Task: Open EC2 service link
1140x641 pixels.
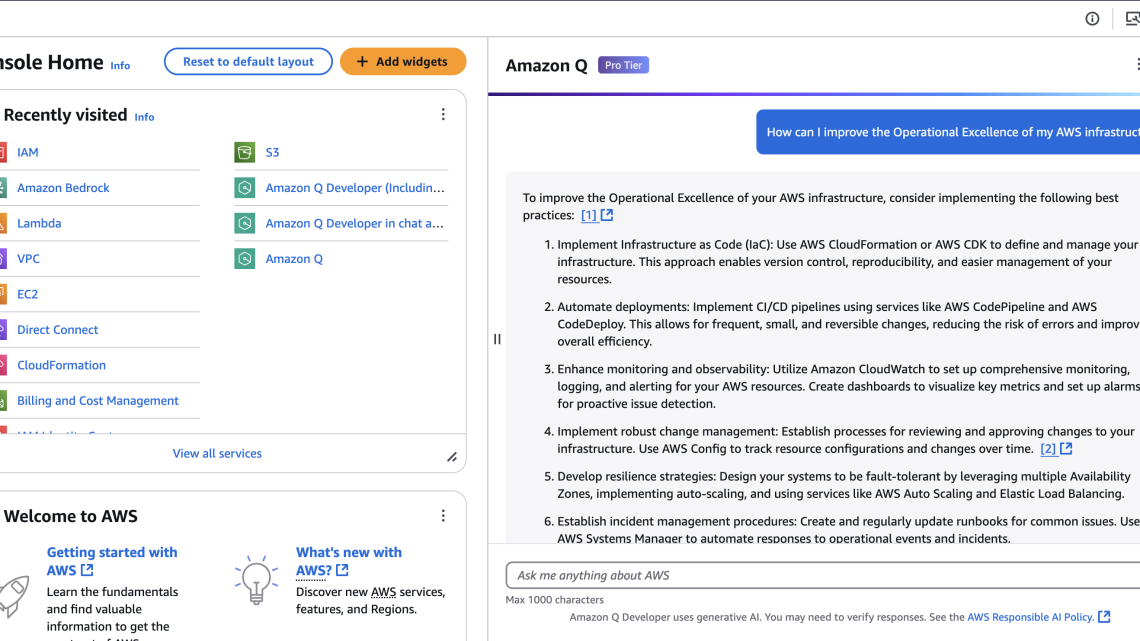Action: [x=28, y=294]
